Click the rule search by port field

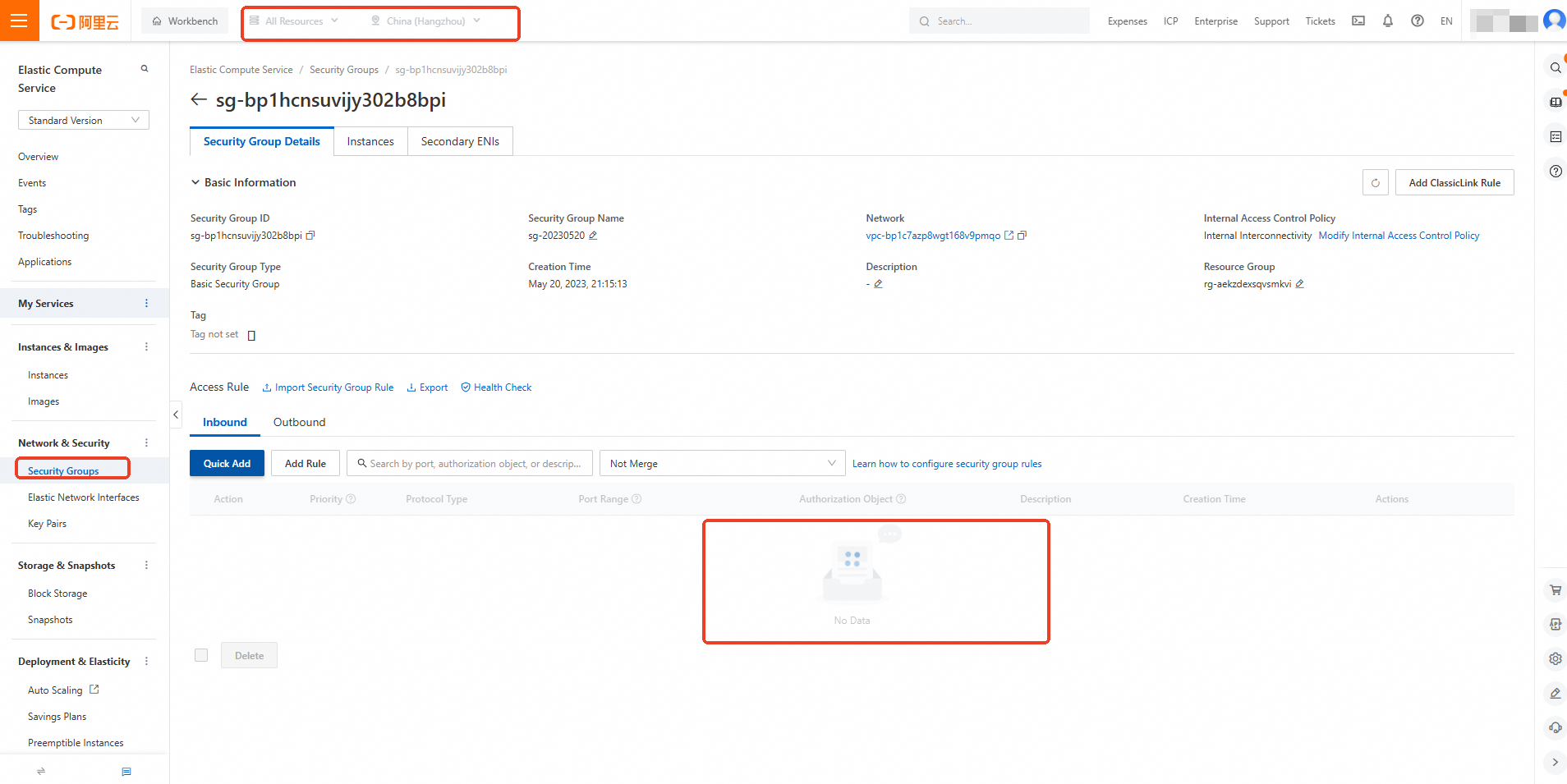tap(470, 463)
